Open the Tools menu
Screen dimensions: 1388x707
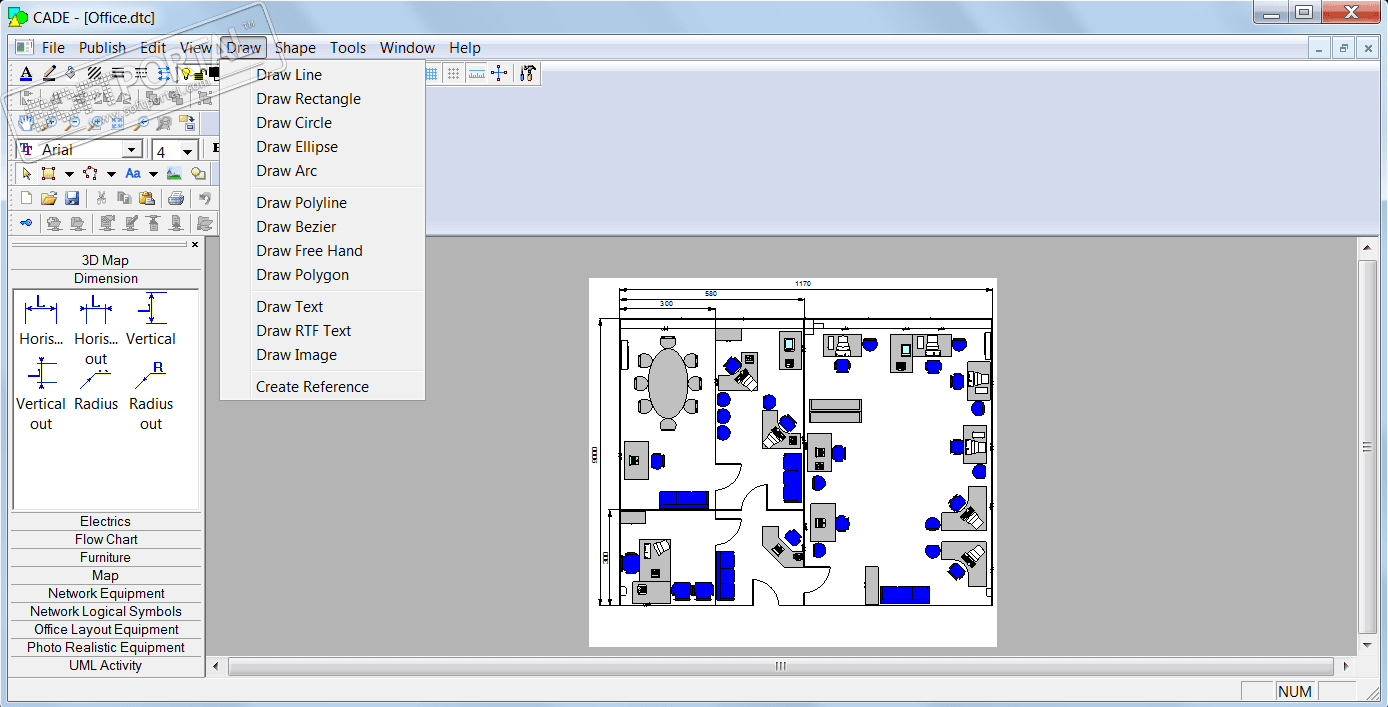click(x=348, y=47)
